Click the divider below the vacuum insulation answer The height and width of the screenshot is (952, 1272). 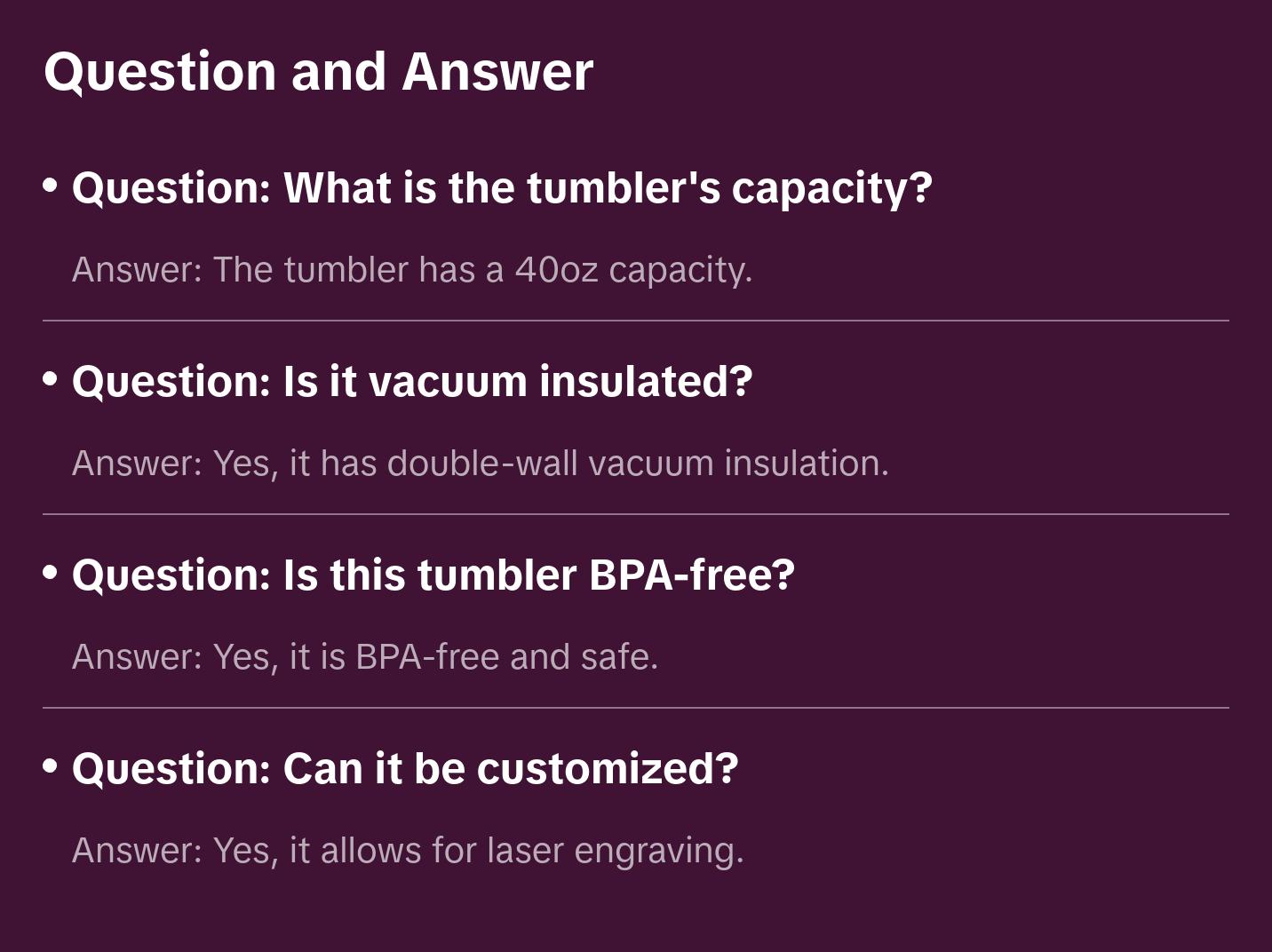click(x=636, y=514)
